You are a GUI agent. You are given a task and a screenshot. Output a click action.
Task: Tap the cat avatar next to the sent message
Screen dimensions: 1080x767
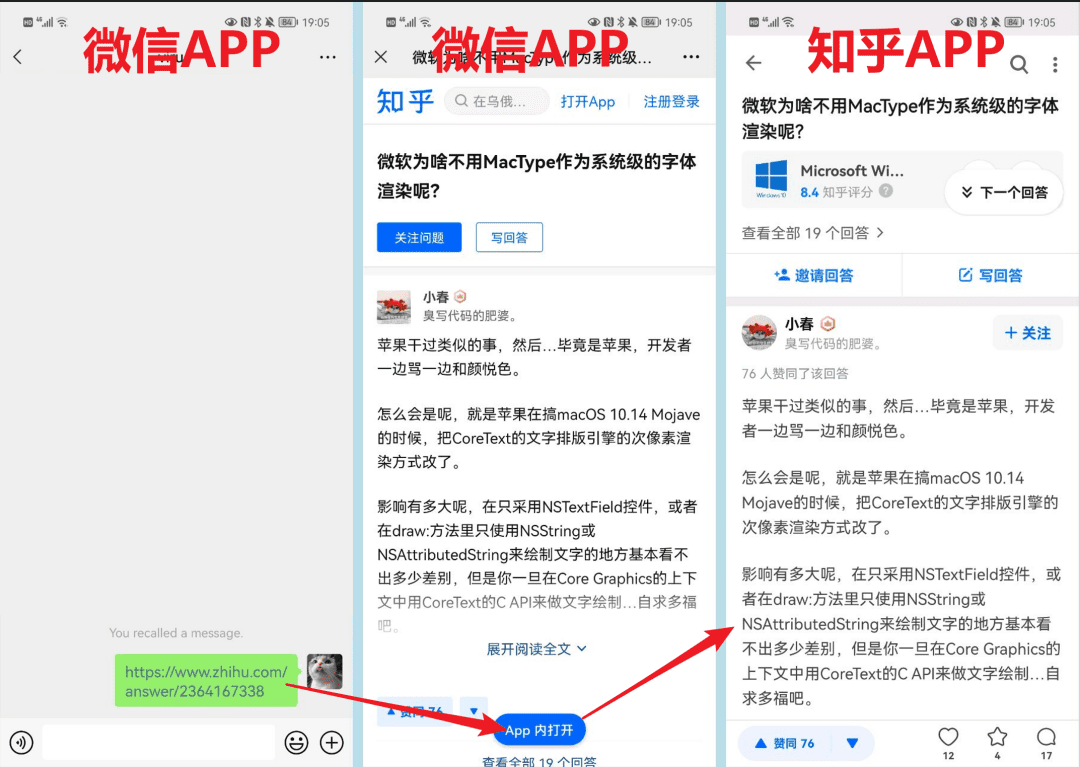[324, 671]
